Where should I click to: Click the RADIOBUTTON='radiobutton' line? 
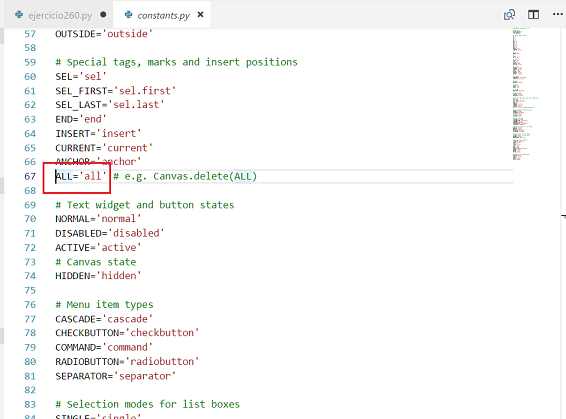(127, 362)
